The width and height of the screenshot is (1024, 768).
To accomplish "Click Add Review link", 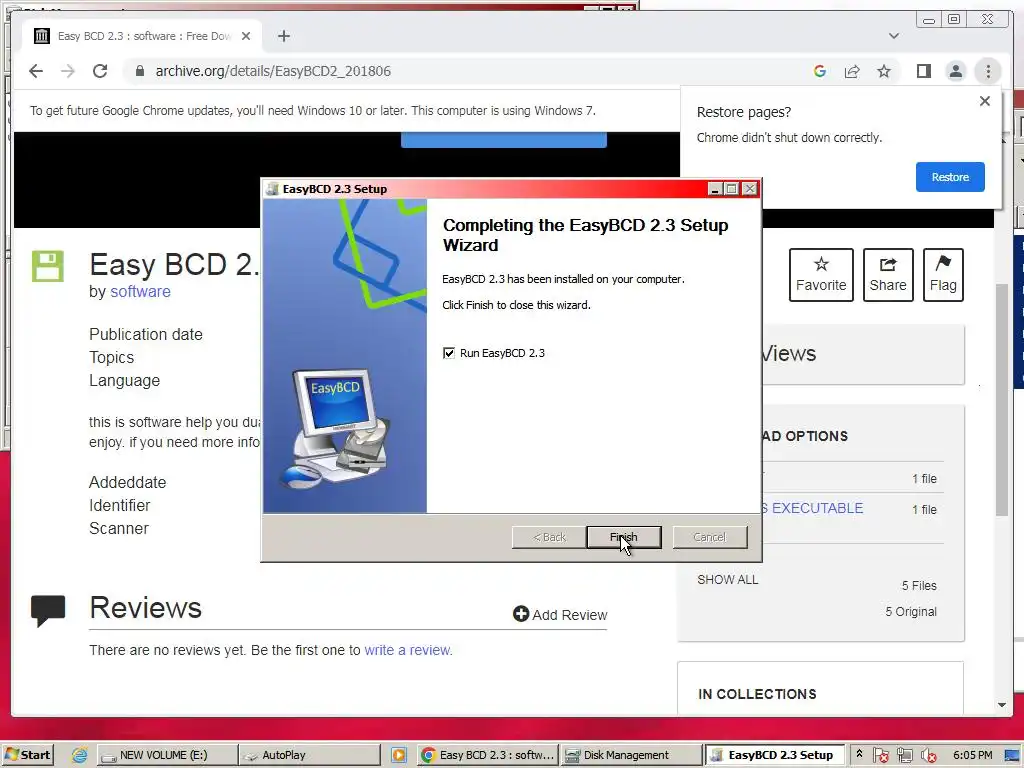I will (560, 615).
